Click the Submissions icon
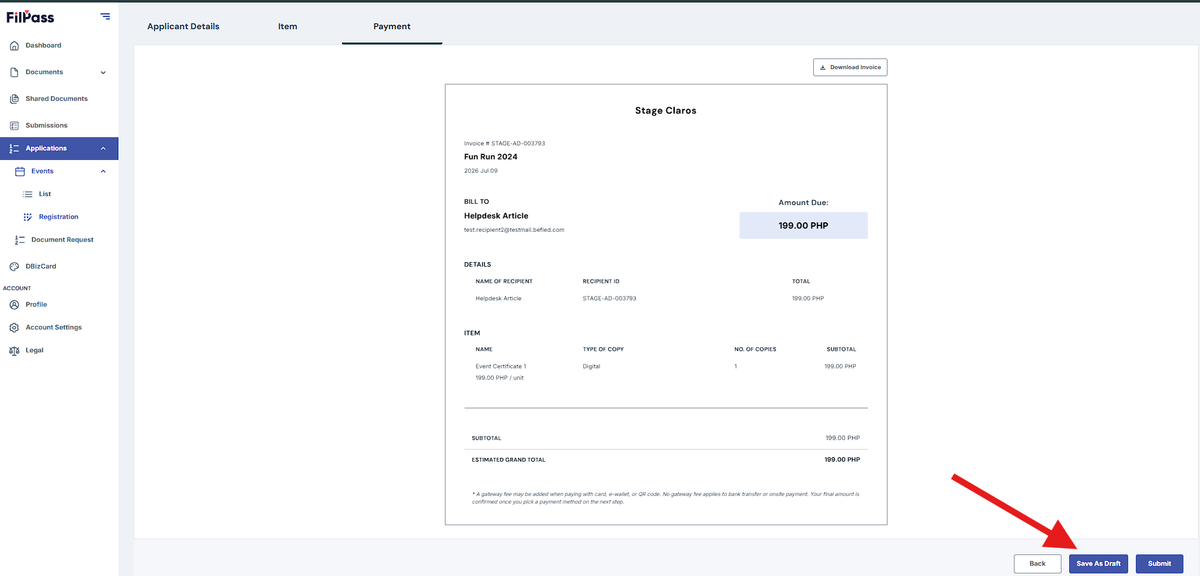Screen dimensions: 1200x576 14,126
